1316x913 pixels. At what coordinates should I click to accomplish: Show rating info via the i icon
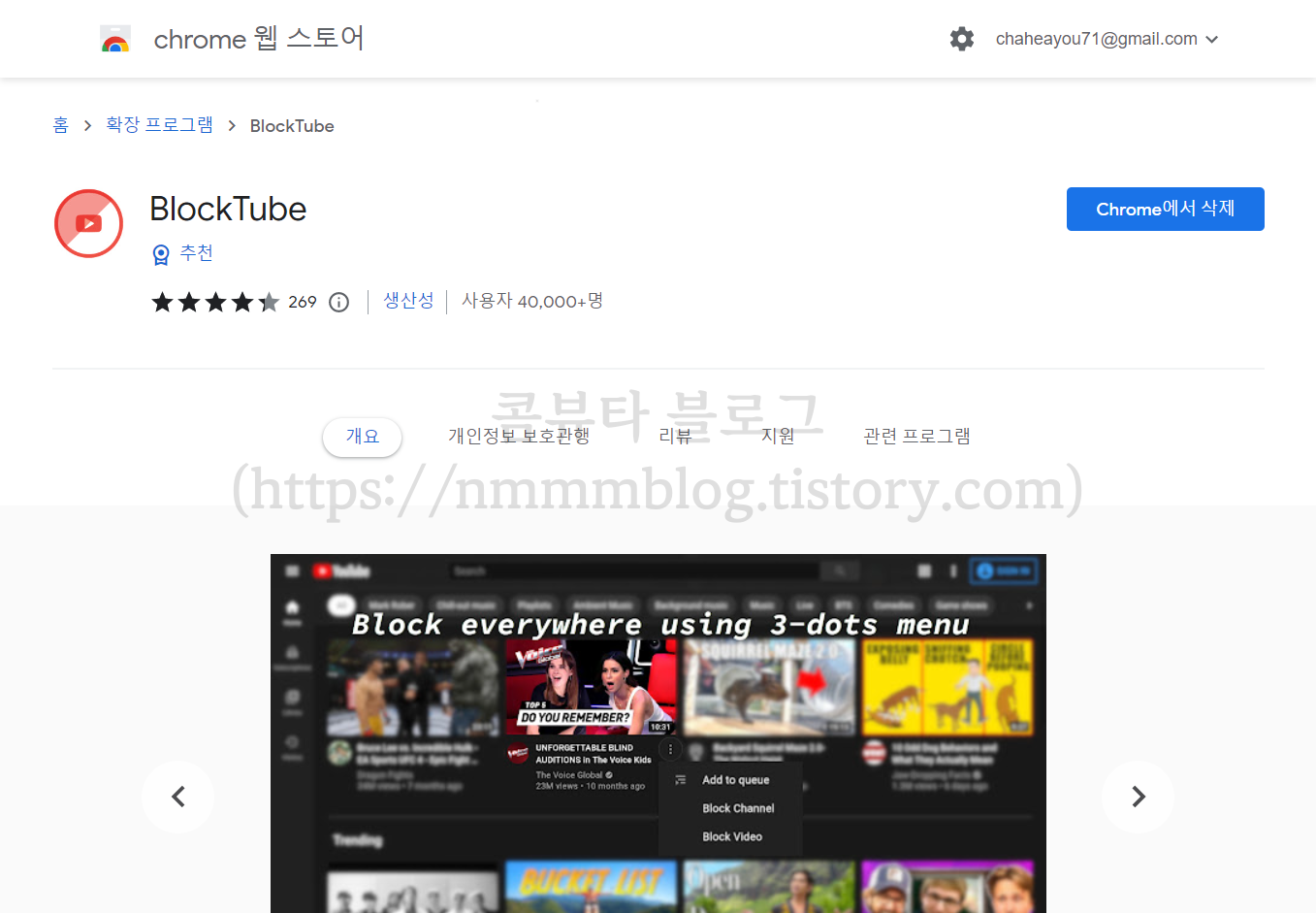click(338, 302)
